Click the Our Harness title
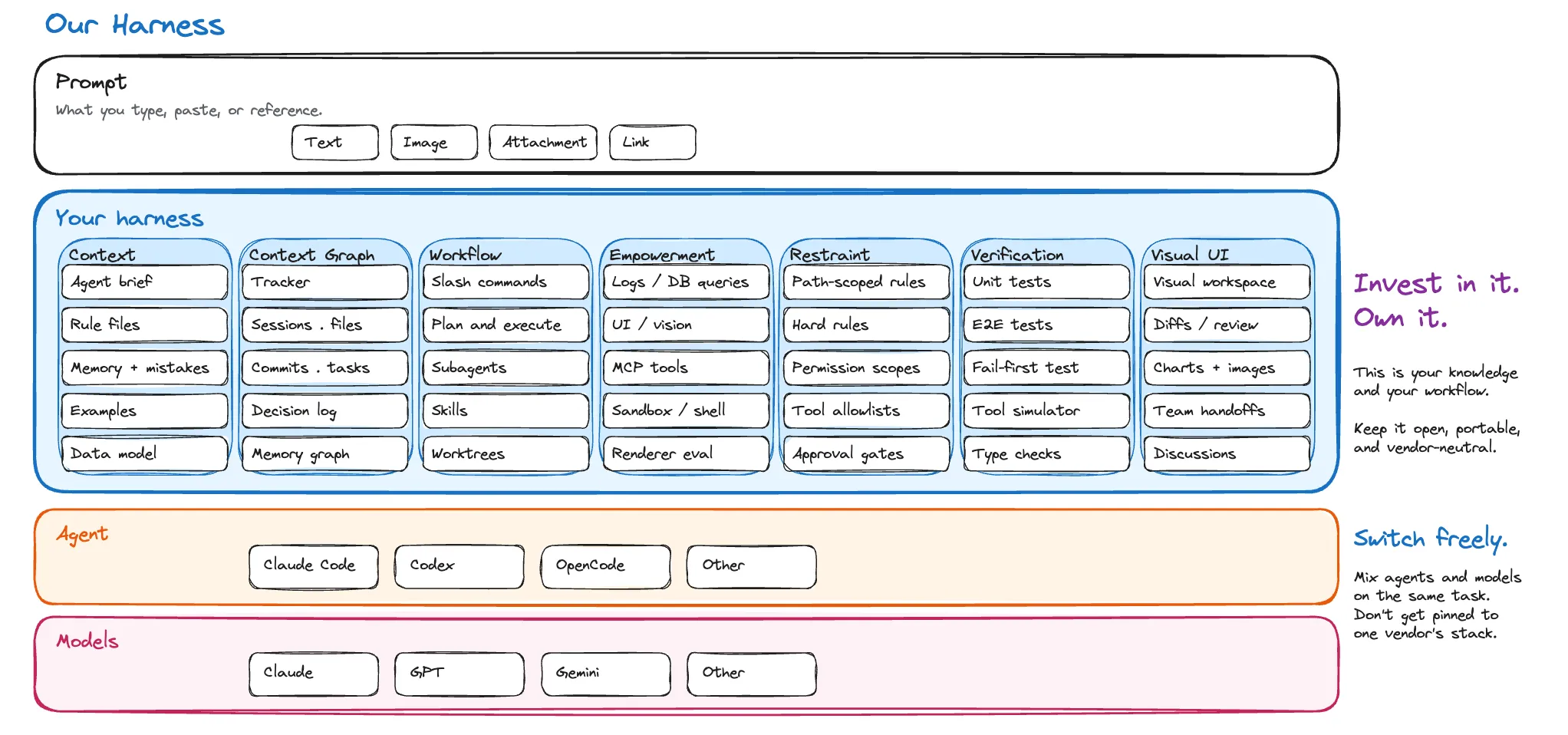The height and width of the screenshot is (735, 1568). [x=135, y=25]
